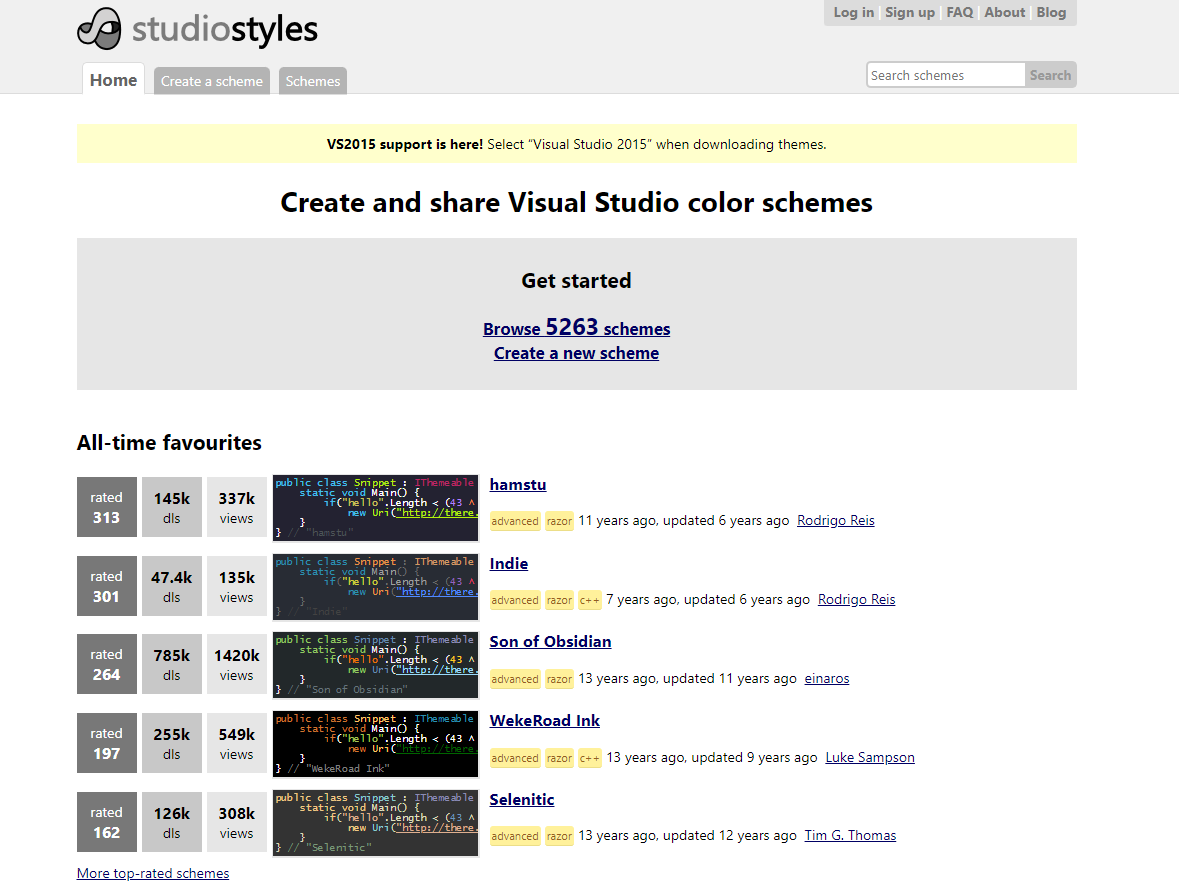1179x890 pixels.
Task: Click the advanced tag on Son of Obsidian row
Action: pos(515,679)
